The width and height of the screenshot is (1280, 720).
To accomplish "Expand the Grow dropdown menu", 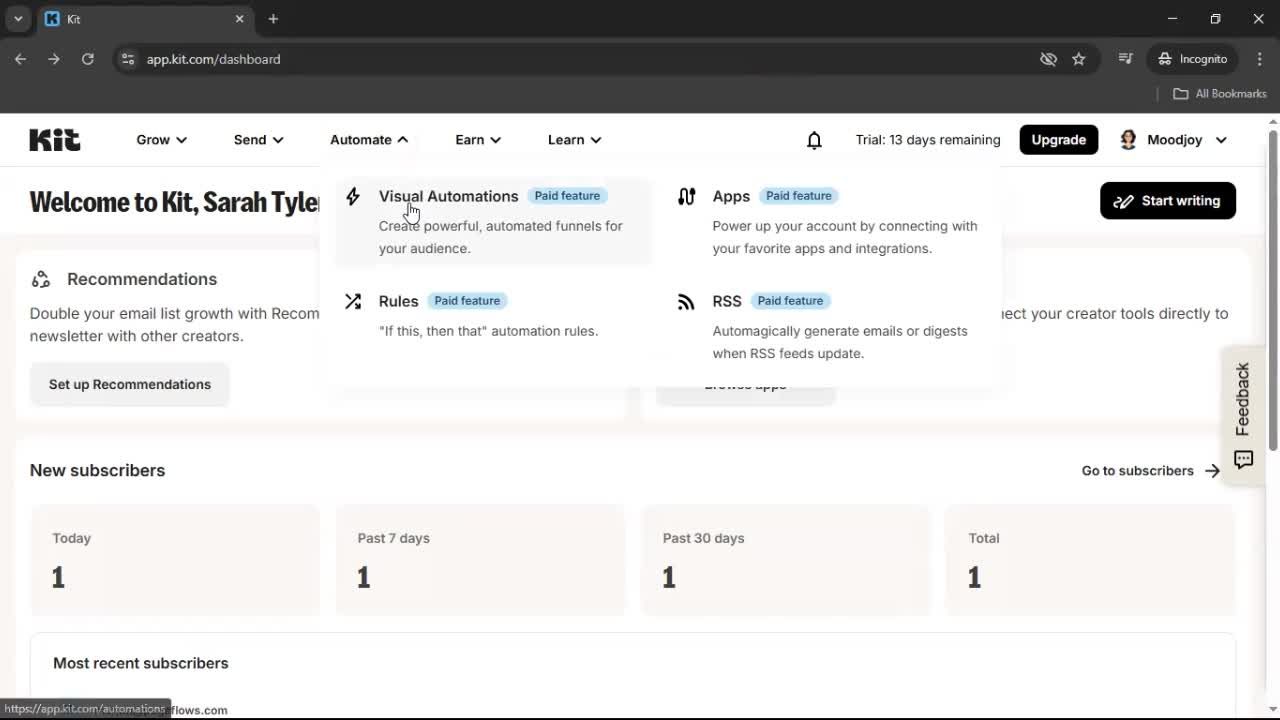I will [x=161, y=140].
